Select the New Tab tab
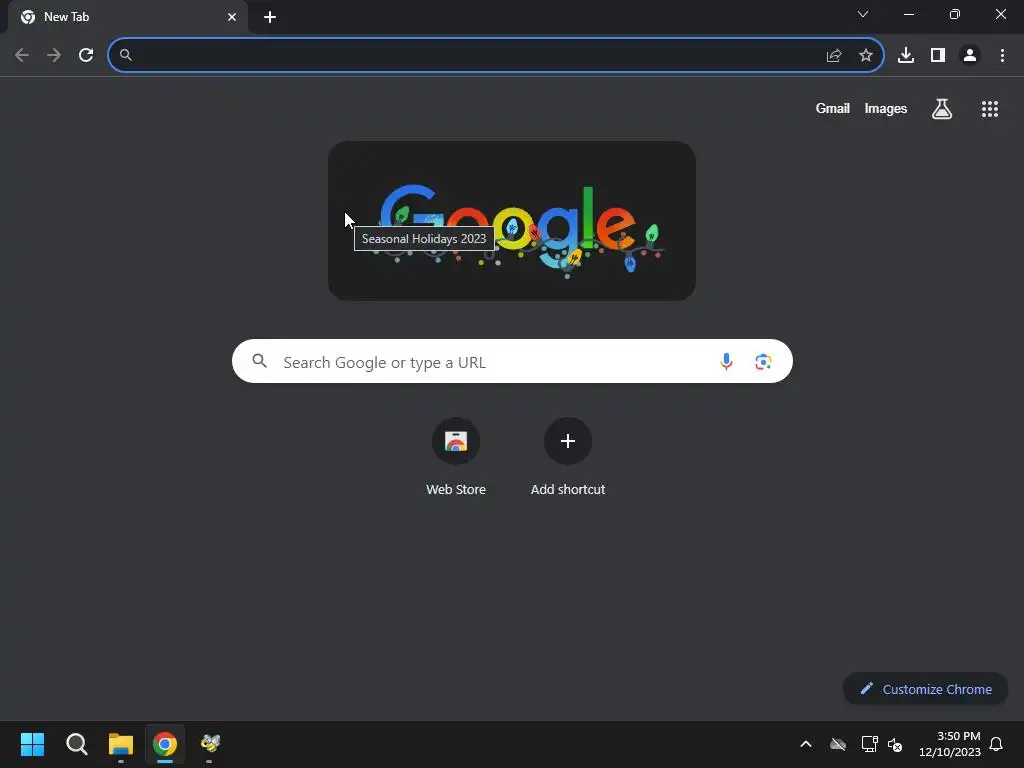Screen dimensions: 1024x768 [x=128, y=18]
